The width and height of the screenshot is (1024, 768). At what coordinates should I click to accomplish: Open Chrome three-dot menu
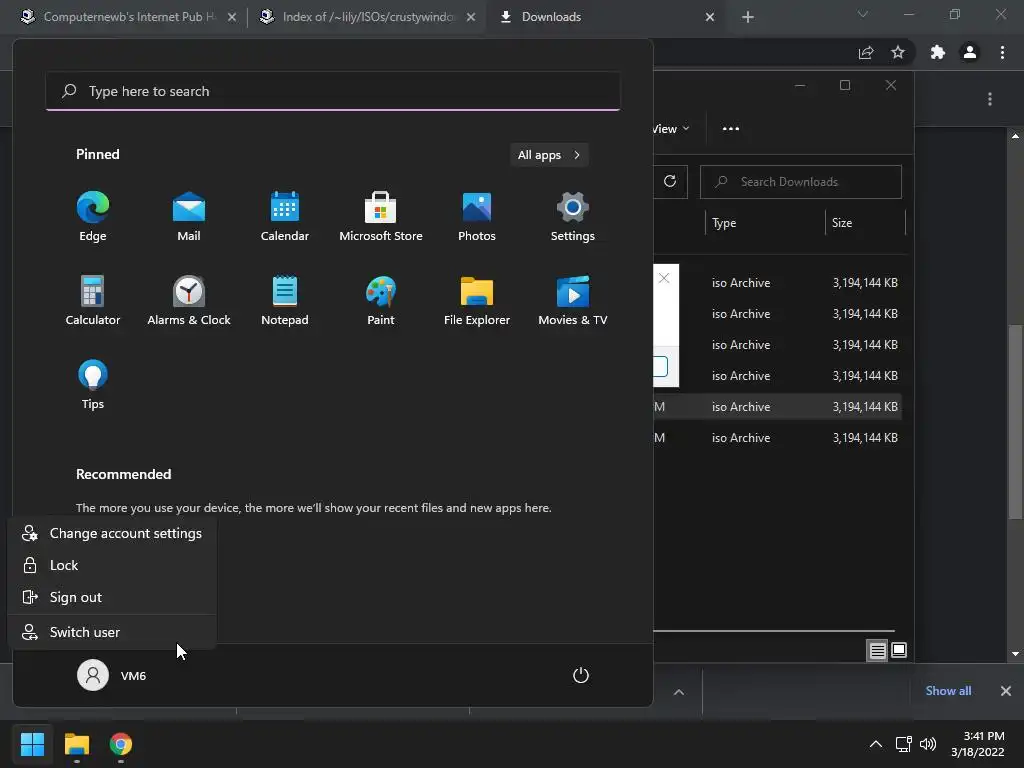pos(1002,52)
